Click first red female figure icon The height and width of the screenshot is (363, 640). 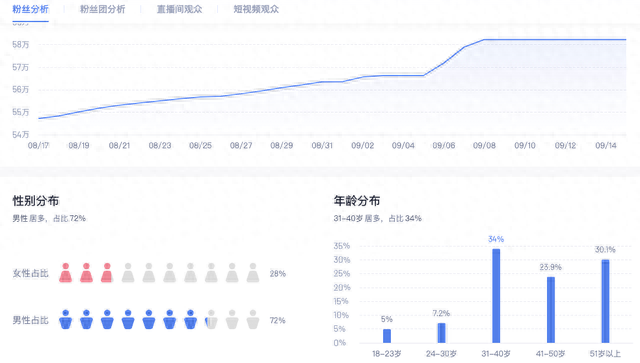pyautogui.click(x=65, y=273)
